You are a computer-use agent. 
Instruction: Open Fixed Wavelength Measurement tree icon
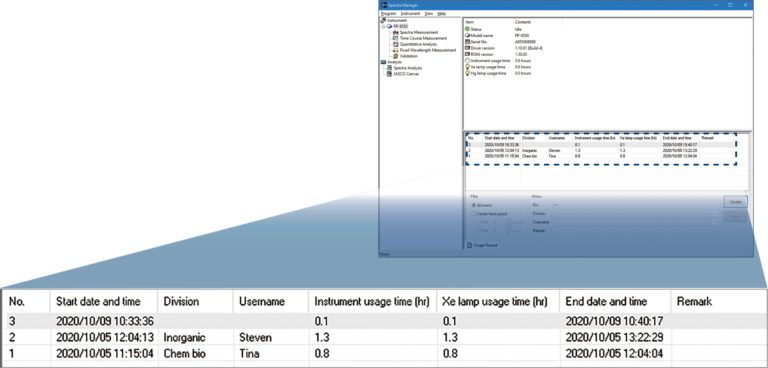click(x=396, y=50)
